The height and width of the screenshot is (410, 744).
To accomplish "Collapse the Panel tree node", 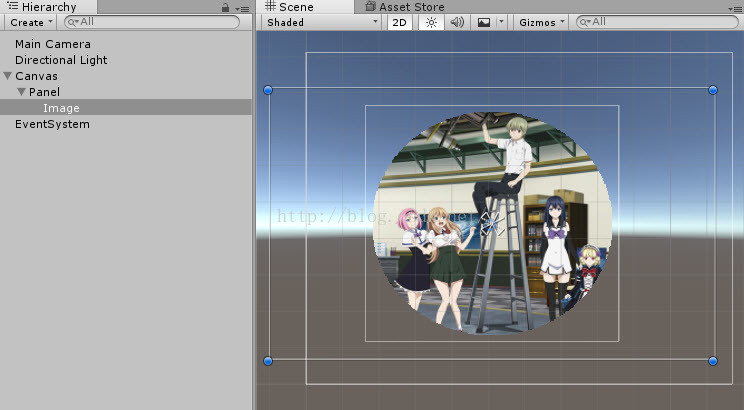I will point(21,92).
